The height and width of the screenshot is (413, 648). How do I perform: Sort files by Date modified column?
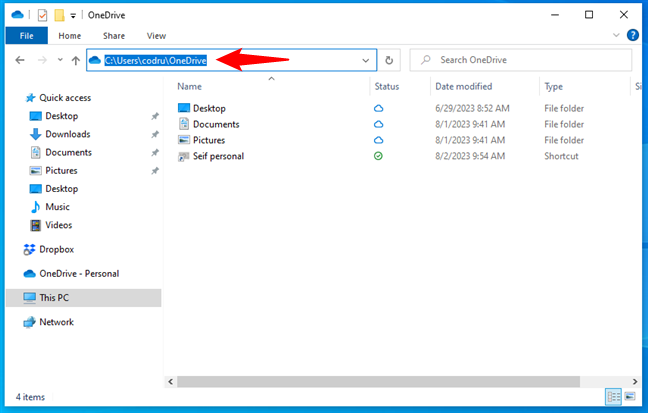click(x=462, y=87)
